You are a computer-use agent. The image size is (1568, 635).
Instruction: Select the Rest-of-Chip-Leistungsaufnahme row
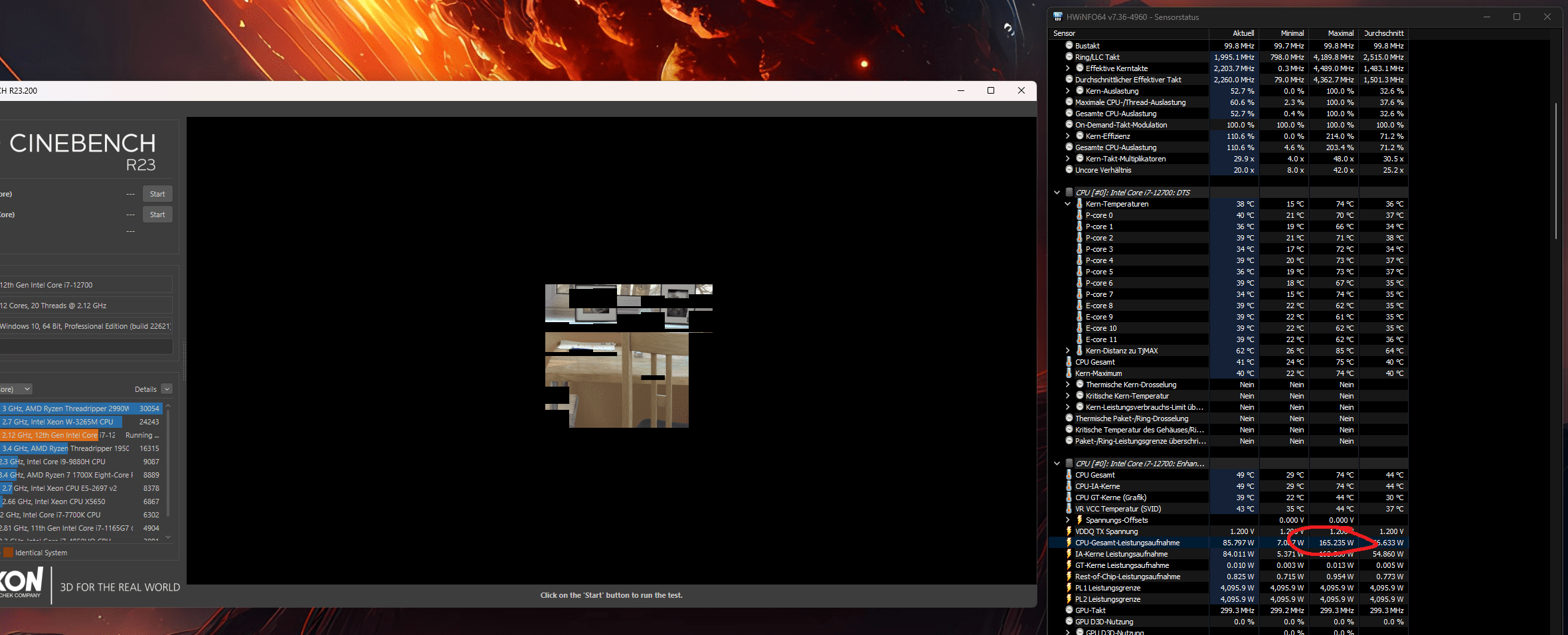[x=1228, y=576]
